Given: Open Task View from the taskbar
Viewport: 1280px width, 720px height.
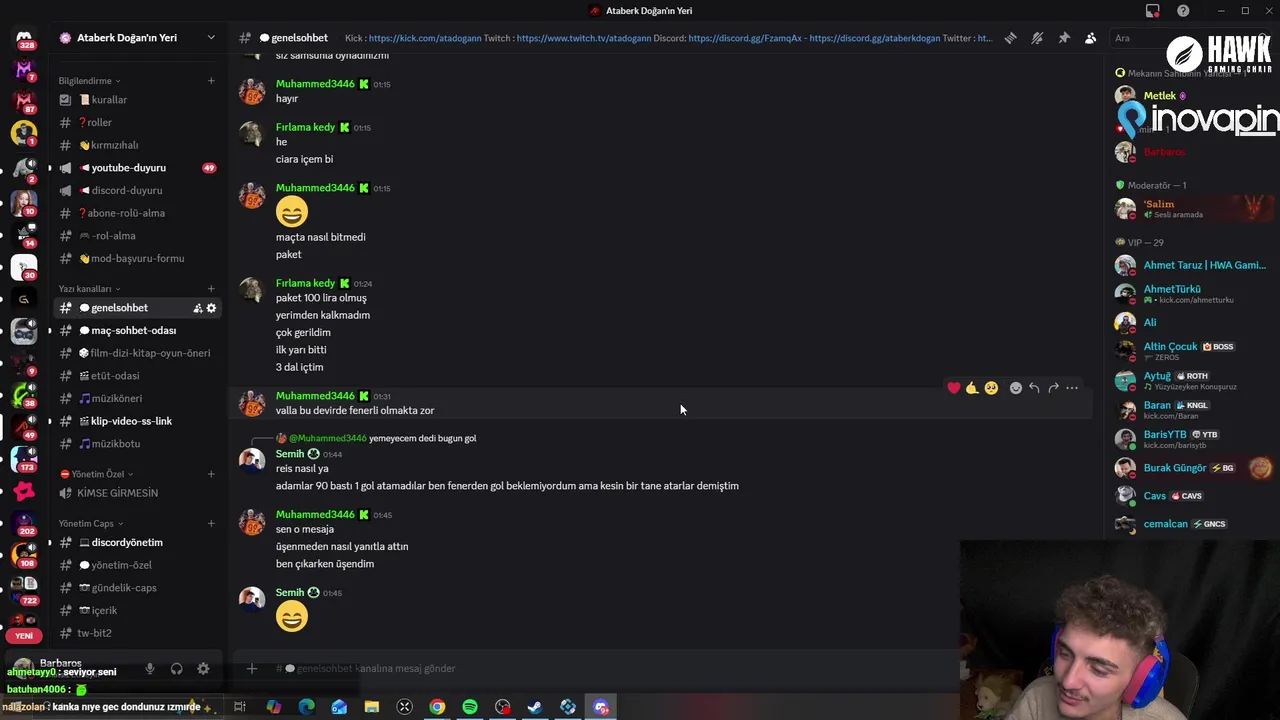Looking at the screenshot, I should (x=240, y=707).
